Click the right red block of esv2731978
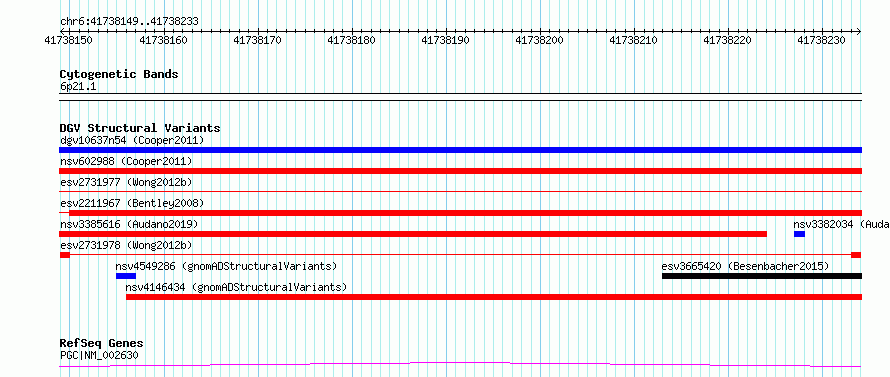The width and height of the screenshot is (890, 377). tap(856, 255)
